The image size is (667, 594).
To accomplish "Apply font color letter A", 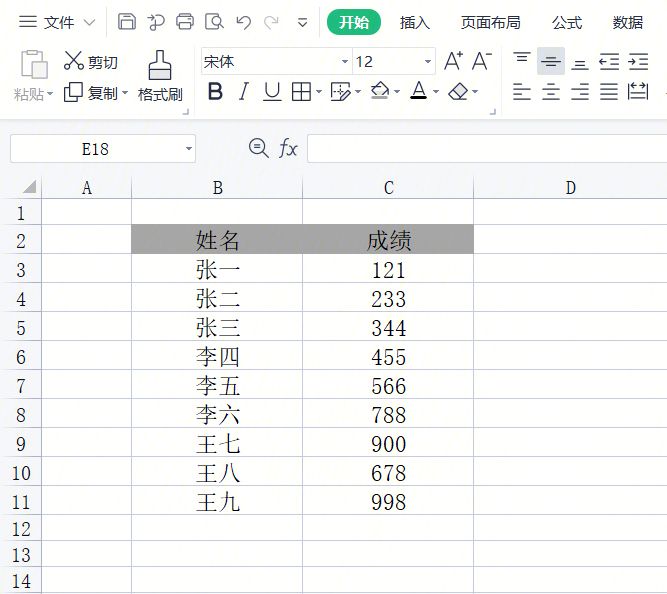I will coord(419,91).
